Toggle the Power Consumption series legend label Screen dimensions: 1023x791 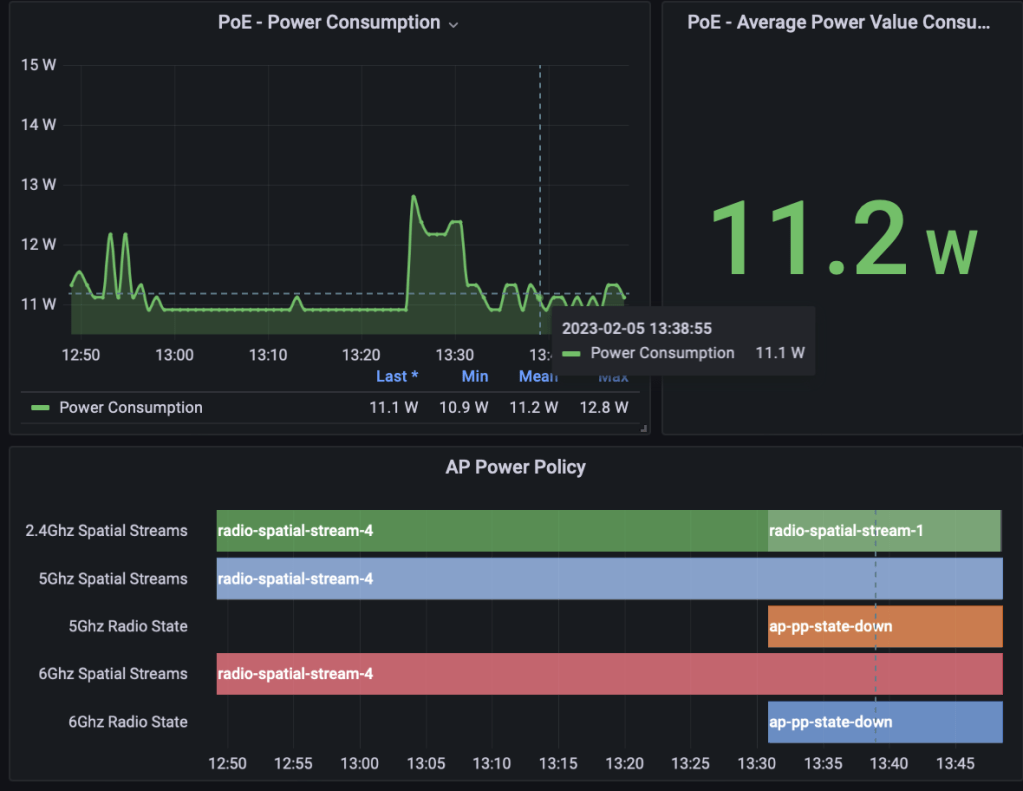click(x=131, y=407)
